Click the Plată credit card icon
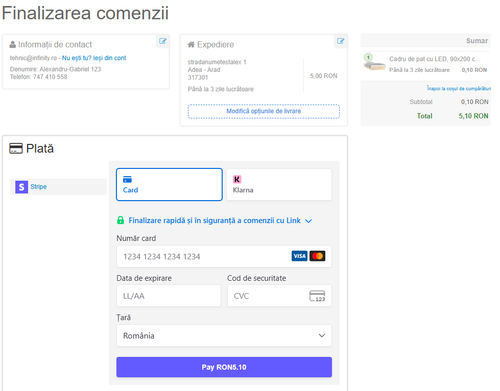The width and height of the screenshot is (500, 391). (x=16, y=148)
